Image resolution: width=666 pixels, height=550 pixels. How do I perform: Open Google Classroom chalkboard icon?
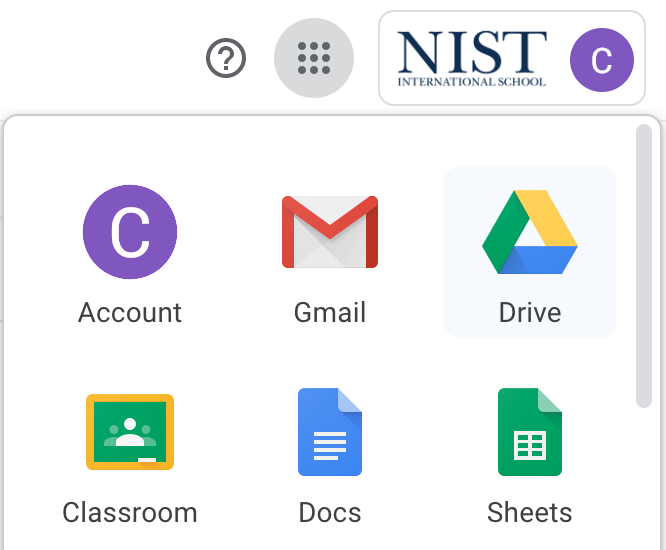coord(130,432)
